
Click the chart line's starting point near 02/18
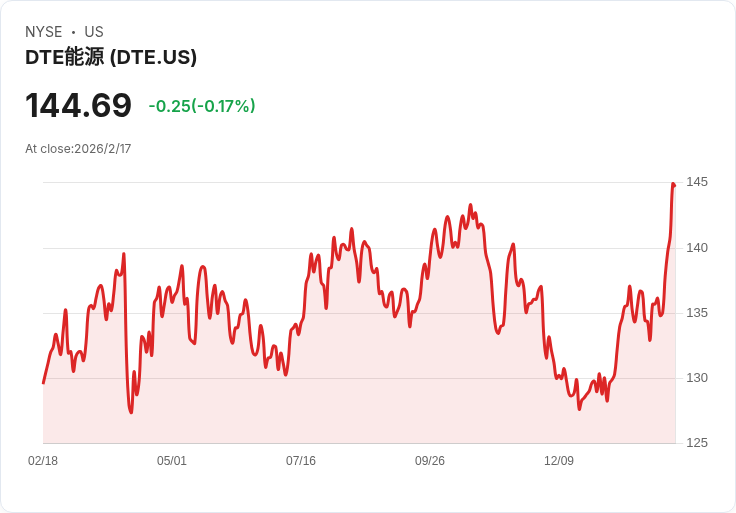click(x=44, y=383)
